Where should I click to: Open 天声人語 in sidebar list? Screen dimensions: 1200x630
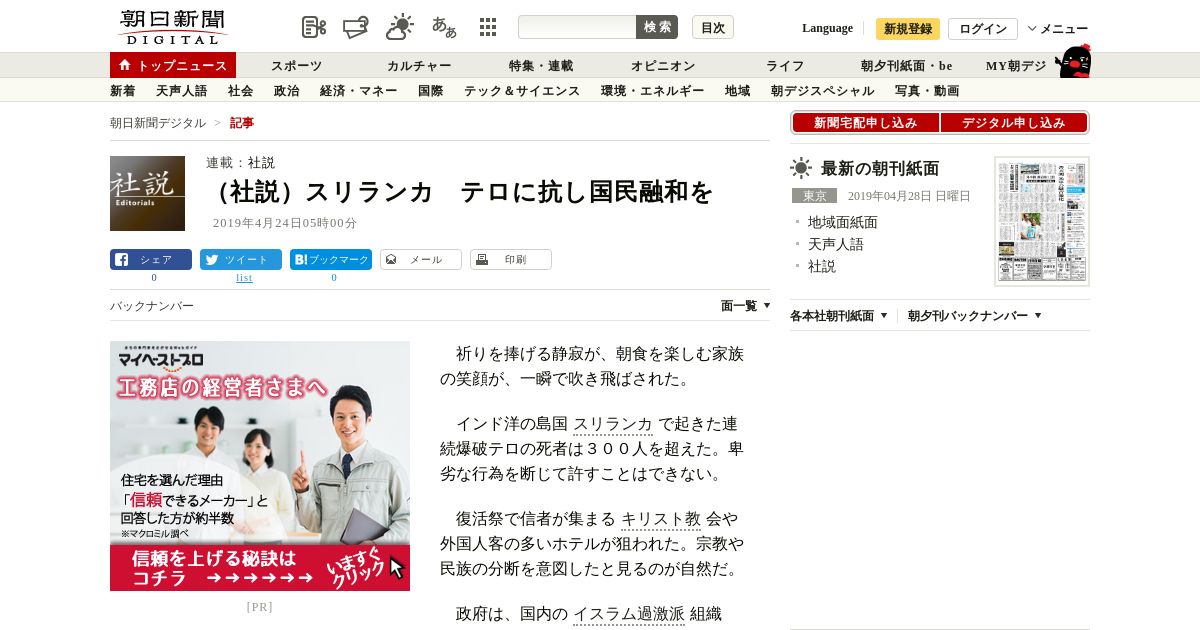(836, 244)
